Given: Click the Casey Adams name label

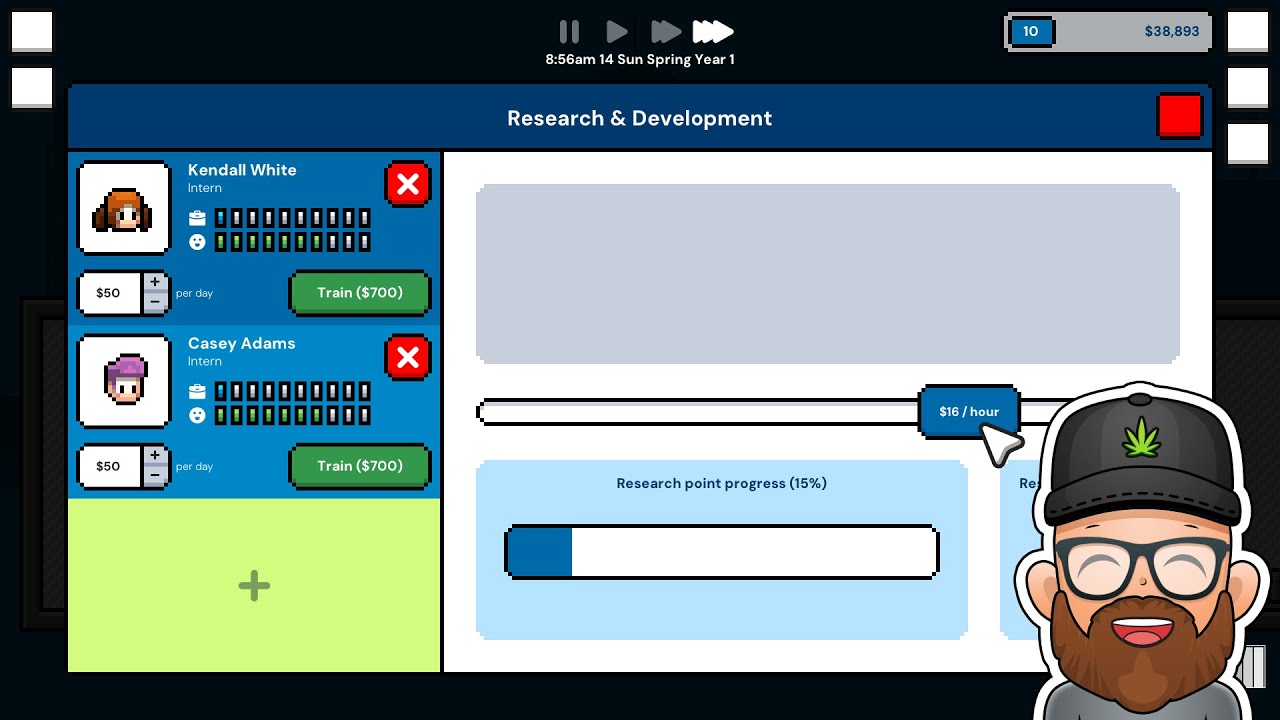Looking at the screenshot, I should [x=242, y=343].
